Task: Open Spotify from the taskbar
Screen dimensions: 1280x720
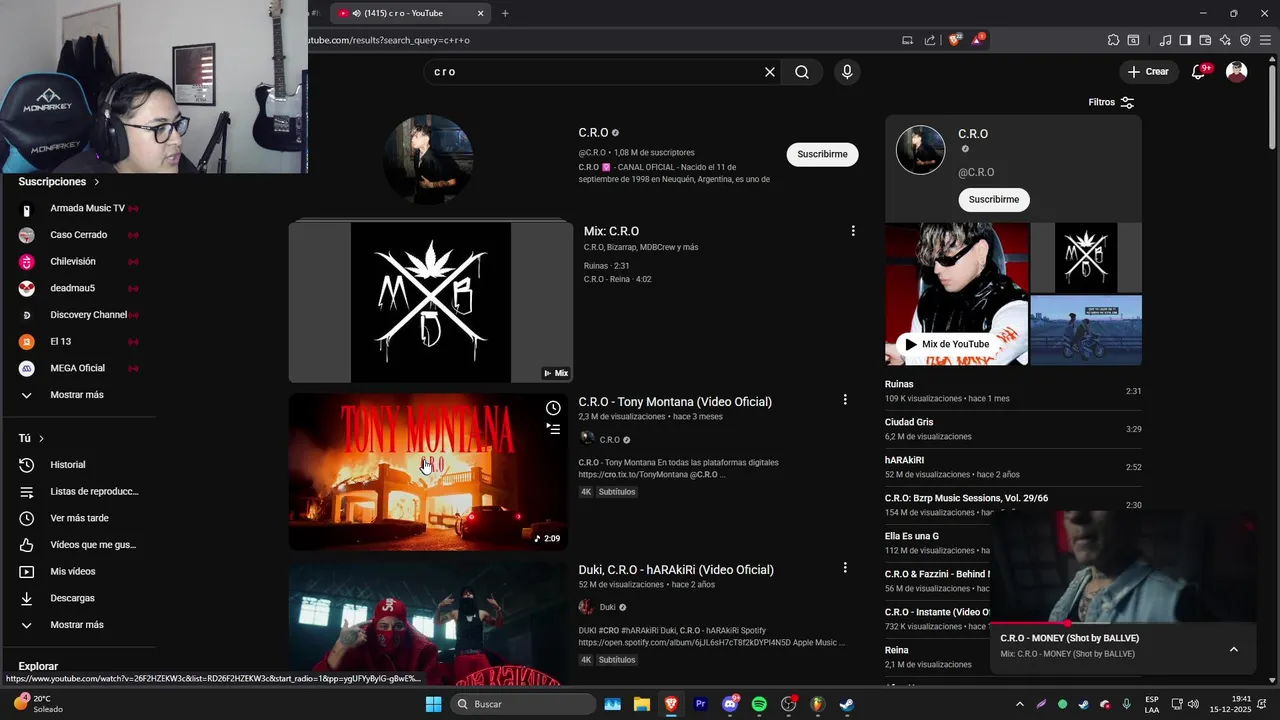Action: (x=759, y=704)
